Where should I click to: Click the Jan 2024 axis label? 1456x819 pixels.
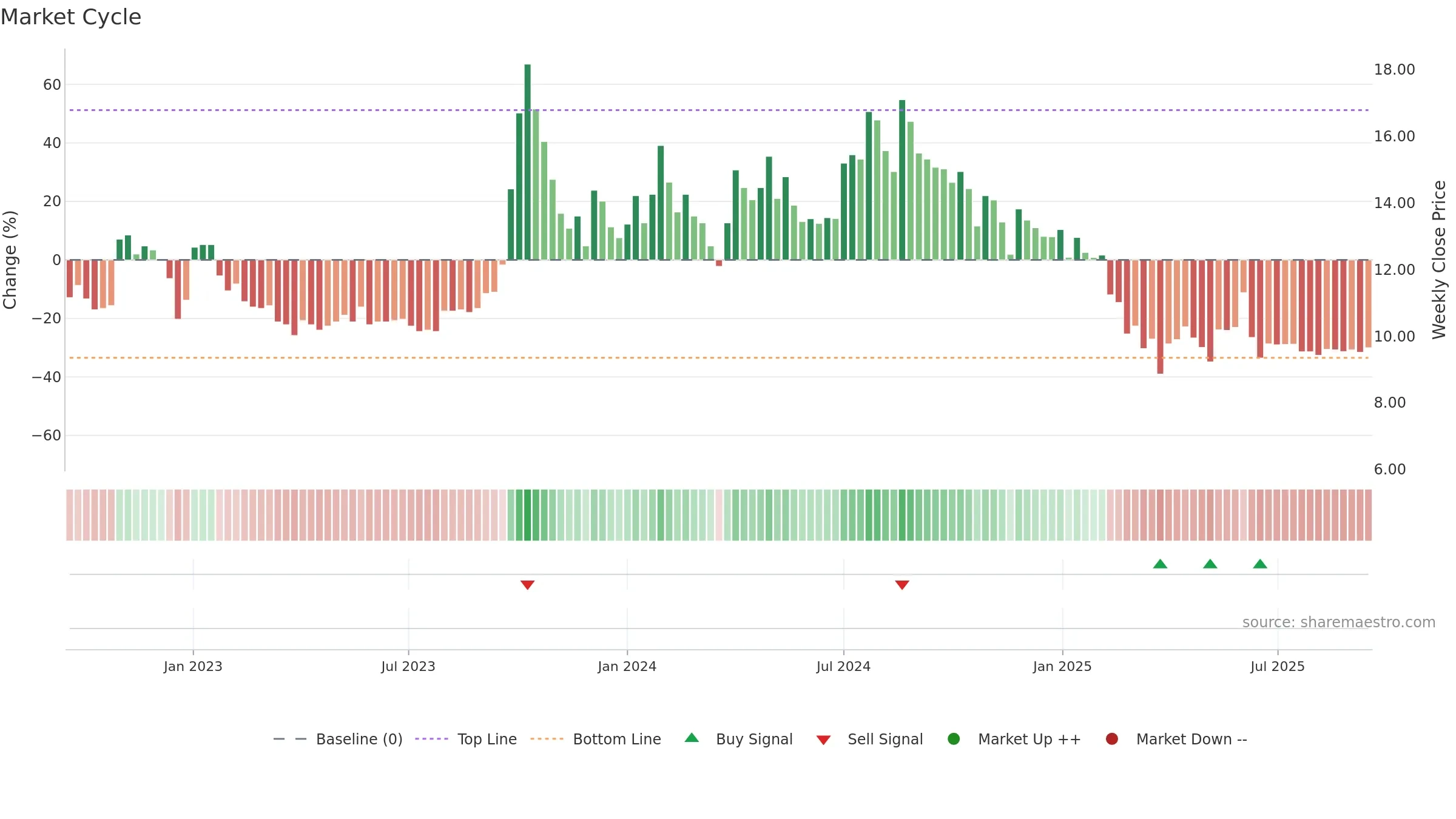627,666
